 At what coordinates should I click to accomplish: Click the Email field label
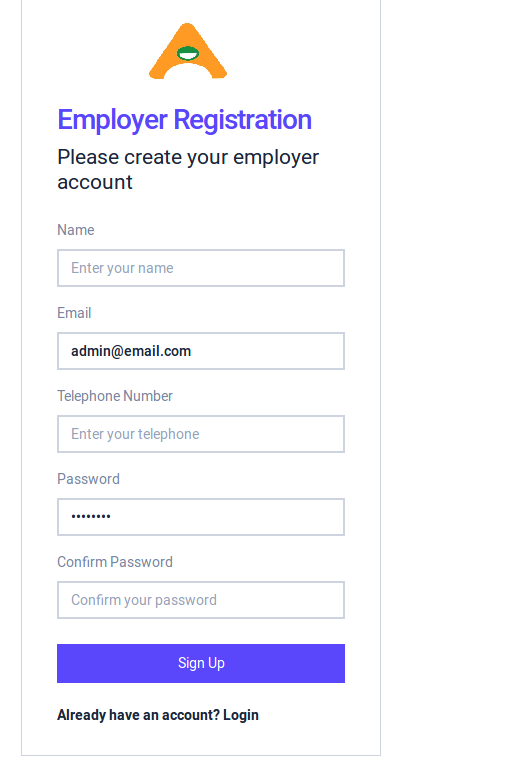(74, 313)
